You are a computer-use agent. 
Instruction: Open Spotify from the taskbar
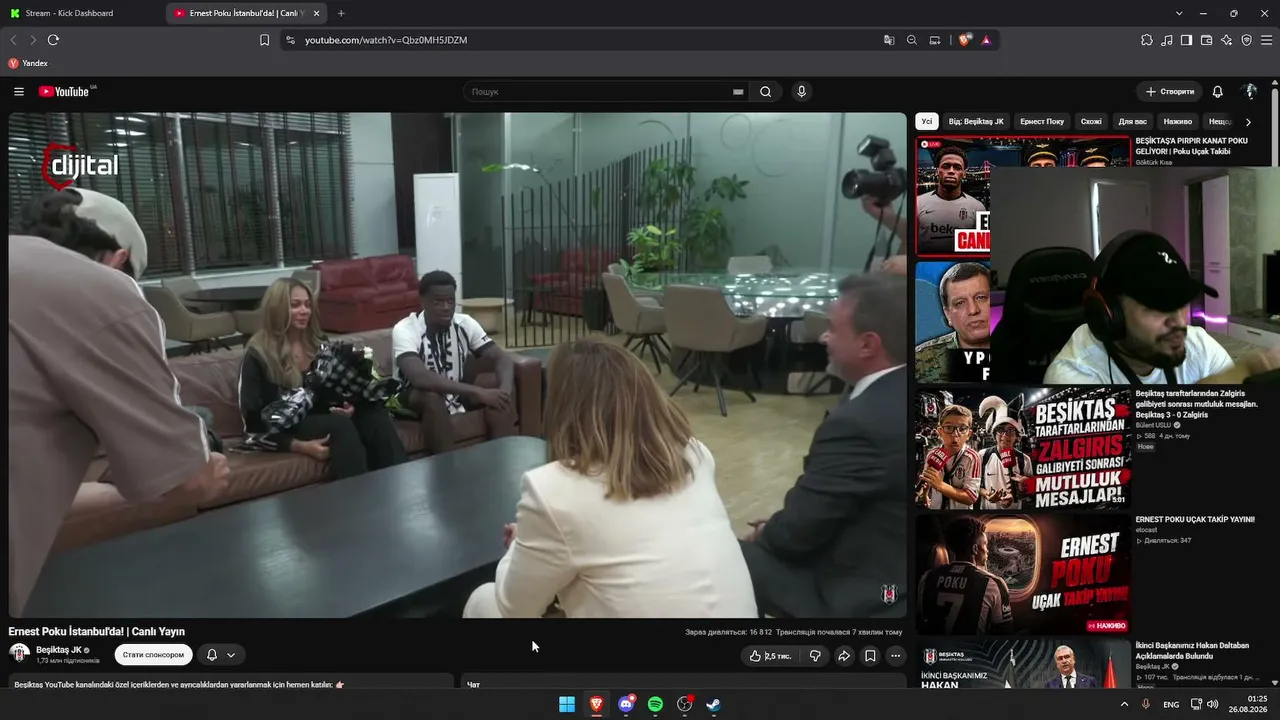pos(655,704)
